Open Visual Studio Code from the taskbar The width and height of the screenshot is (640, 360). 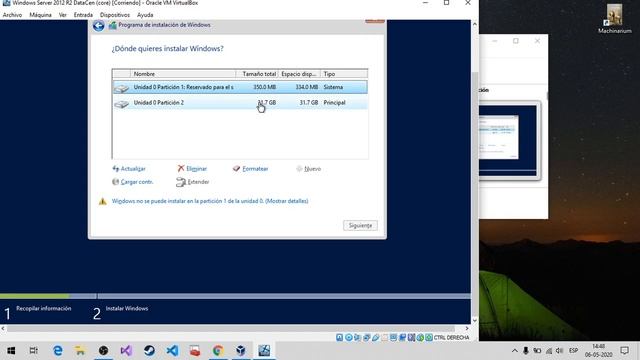(172, 351)
